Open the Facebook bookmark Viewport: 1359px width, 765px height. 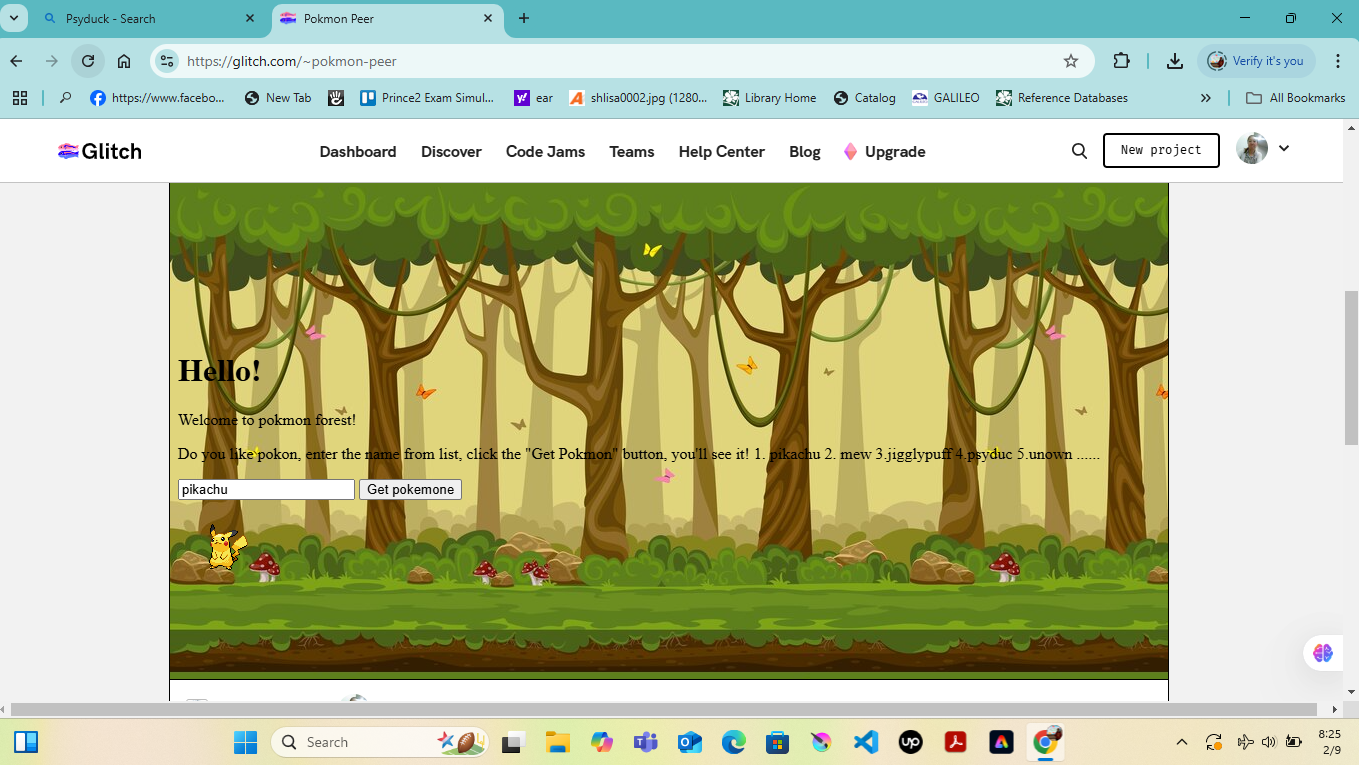click(158, 98)
